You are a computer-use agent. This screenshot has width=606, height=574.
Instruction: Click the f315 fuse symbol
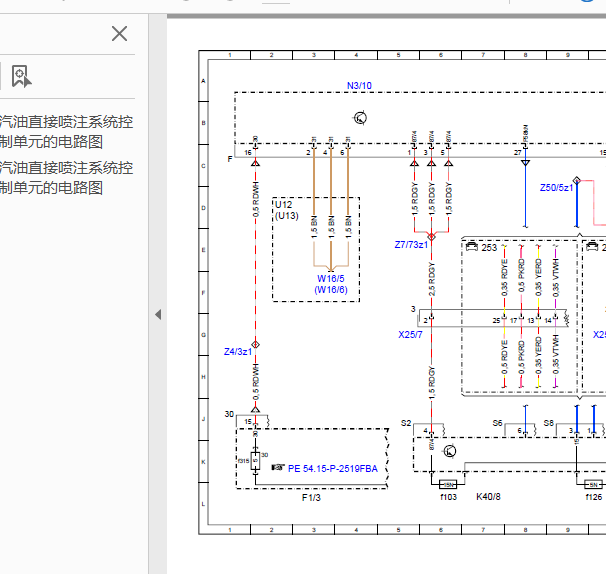pyautogui.click(x=255, y=461)
